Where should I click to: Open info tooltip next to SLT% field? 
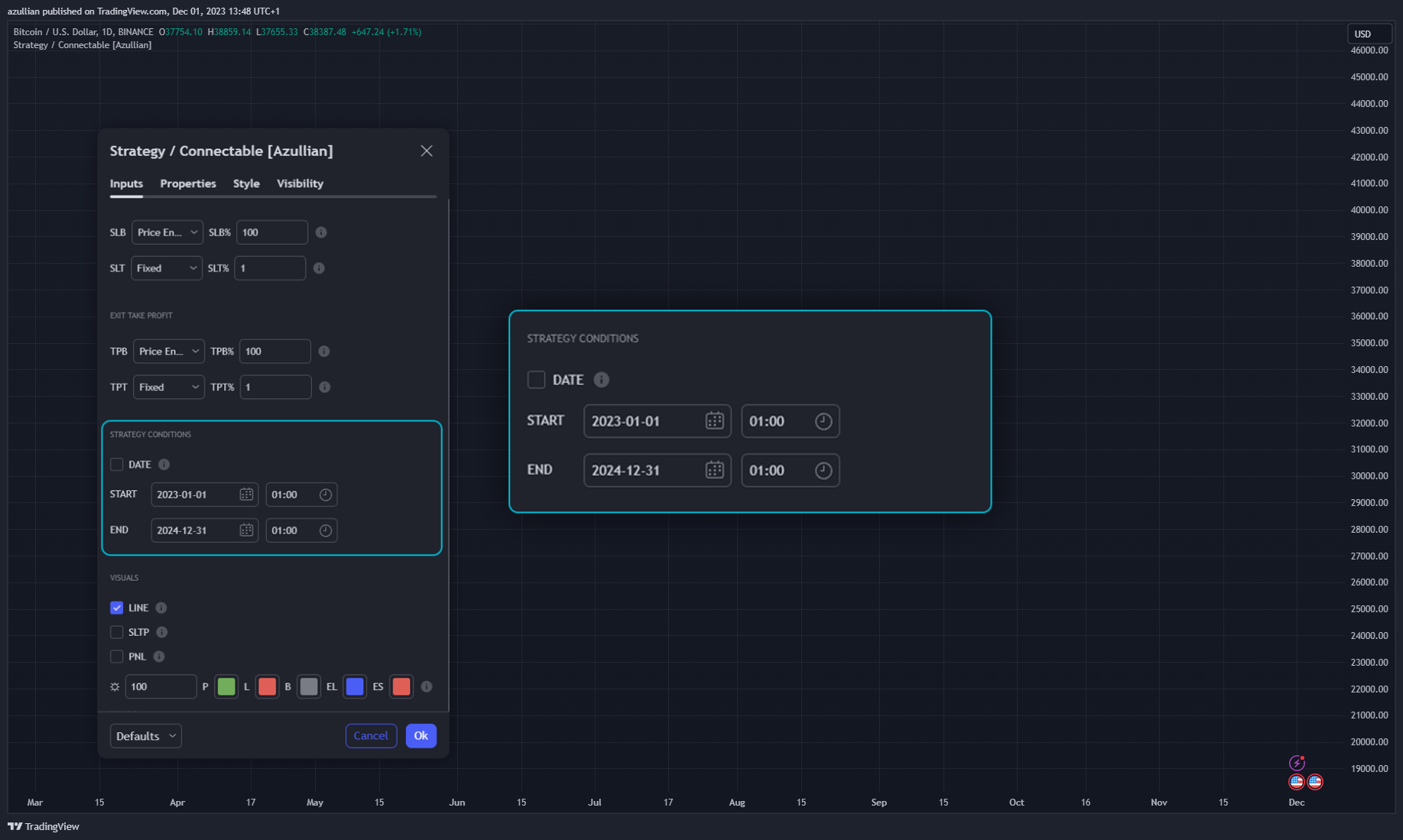(319, 268)
